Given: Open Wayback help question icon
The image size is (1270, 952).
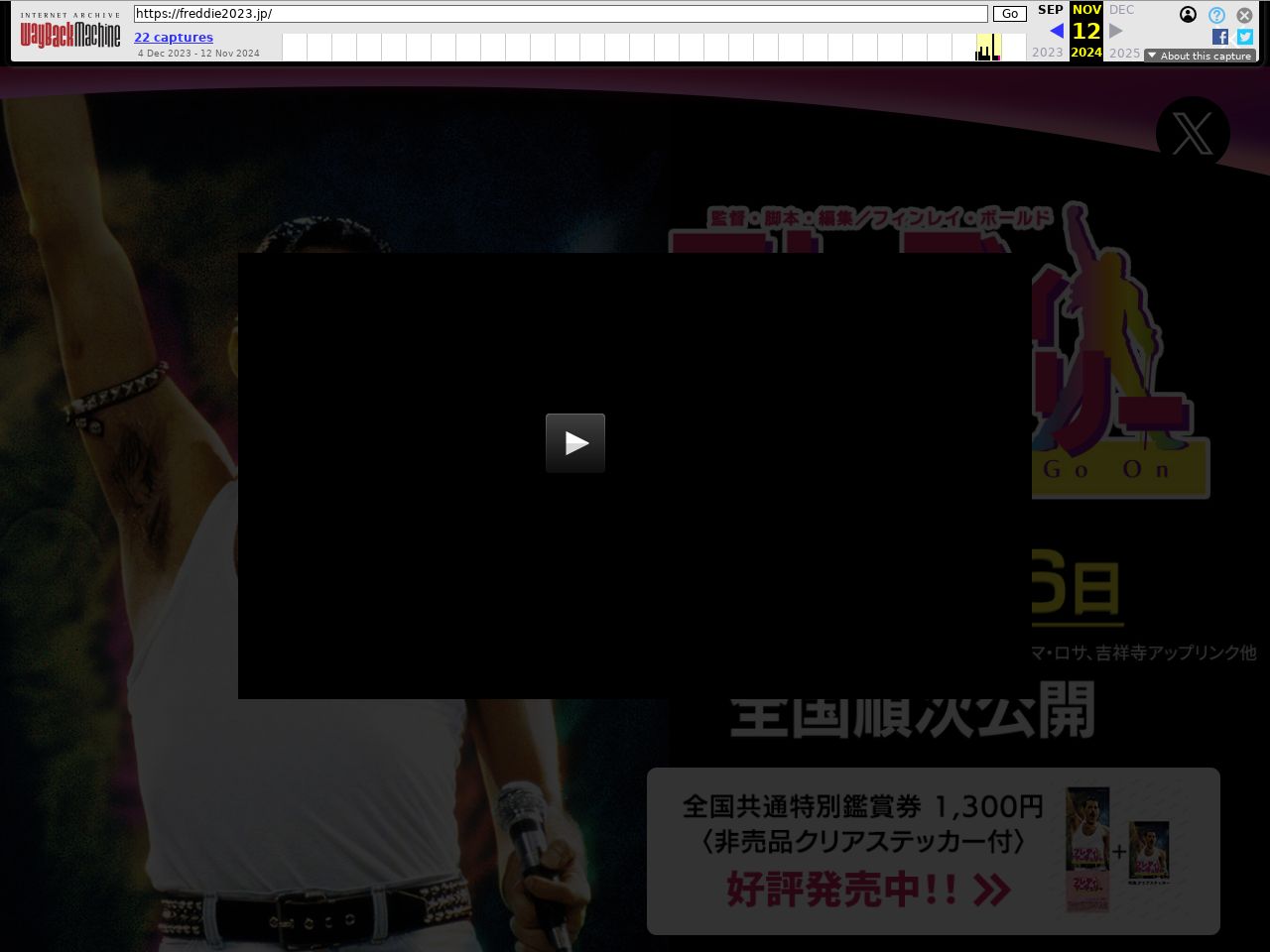Looking at the screenshot, I should point(1216,15).
